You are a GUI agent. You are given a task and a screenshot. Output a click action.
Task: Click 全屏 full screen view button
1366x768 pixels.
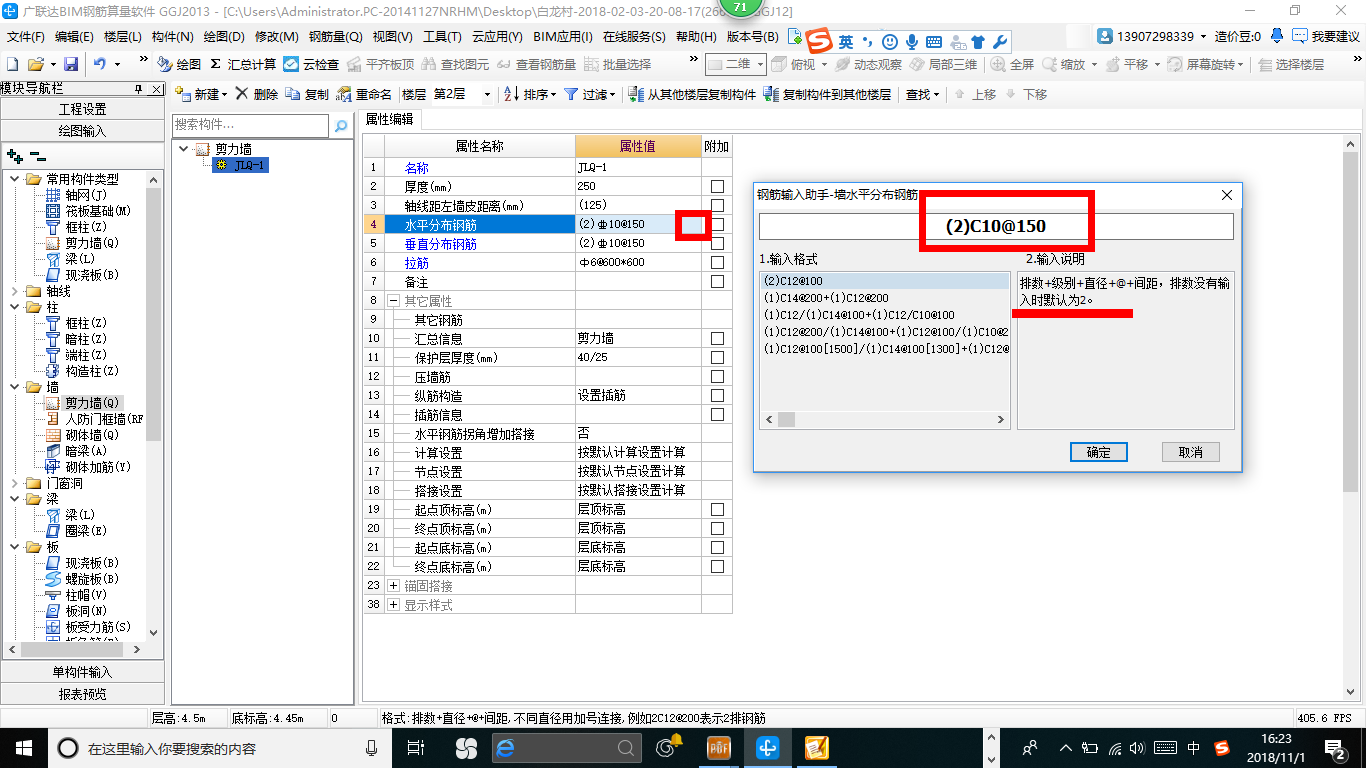[1013, 64]
